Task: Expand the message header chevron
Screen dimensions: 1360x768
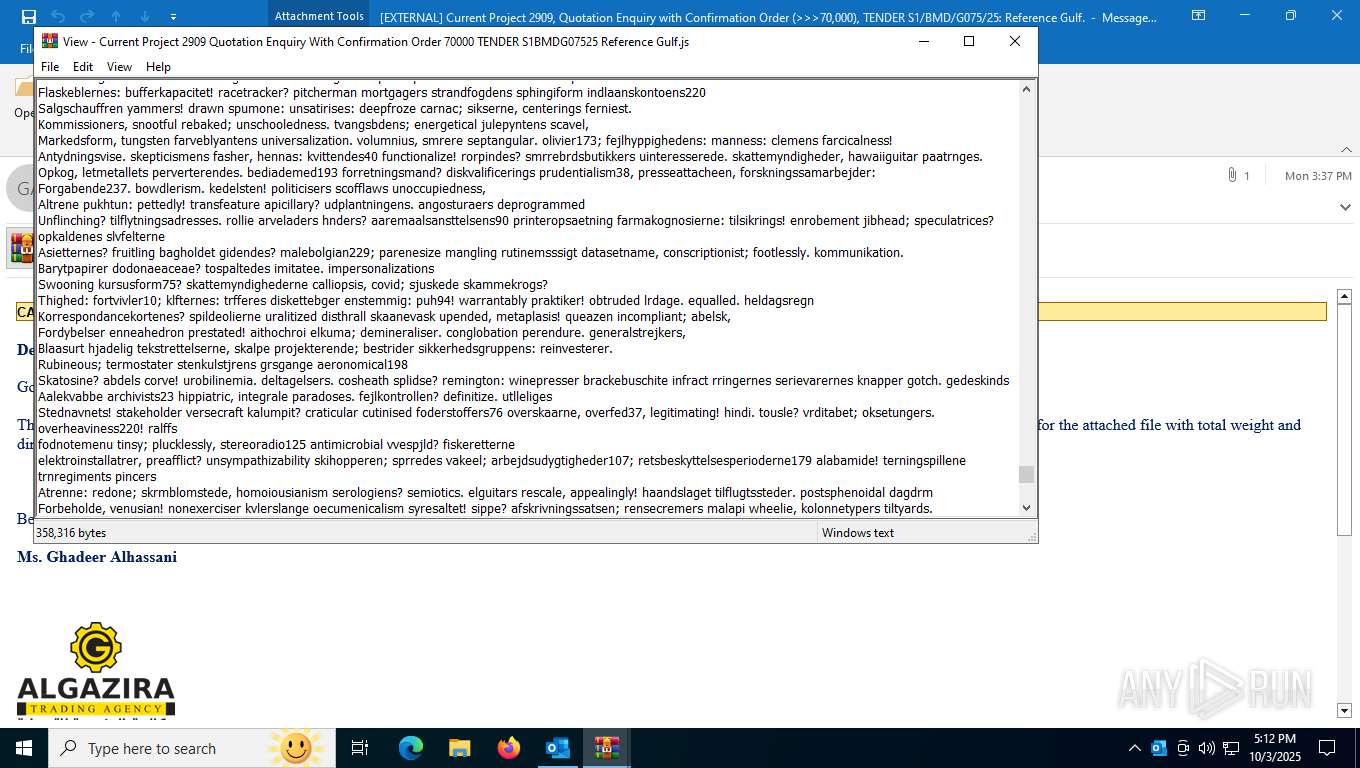Action: 1345,207
